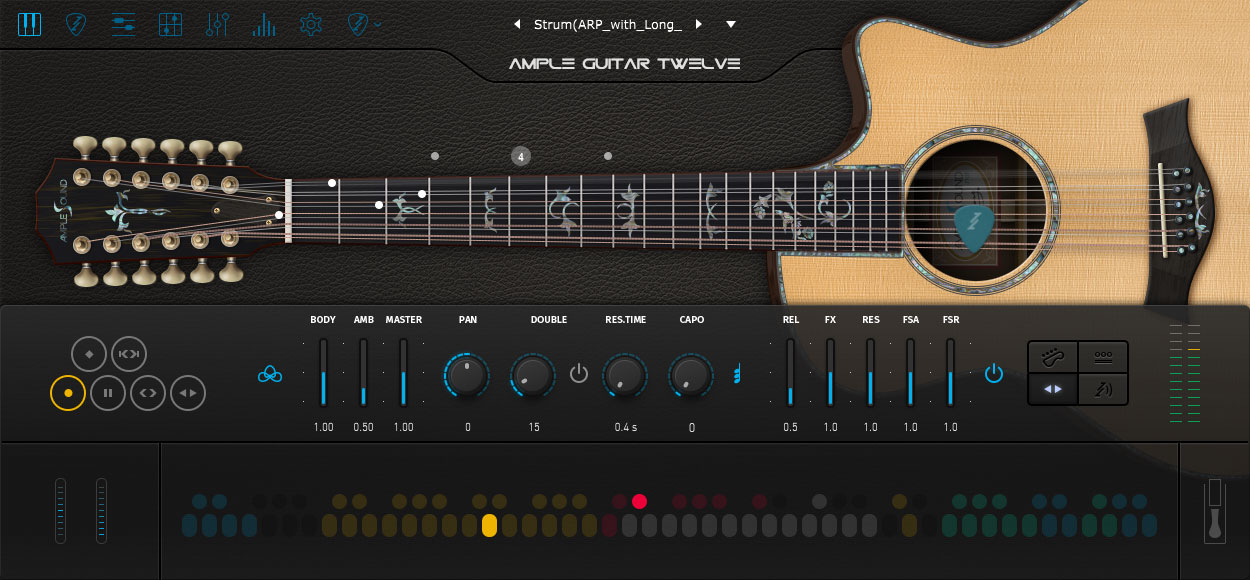1250x580 pixels.
Task: Open the grid mixer panel icon
Action: click(170, 24)
